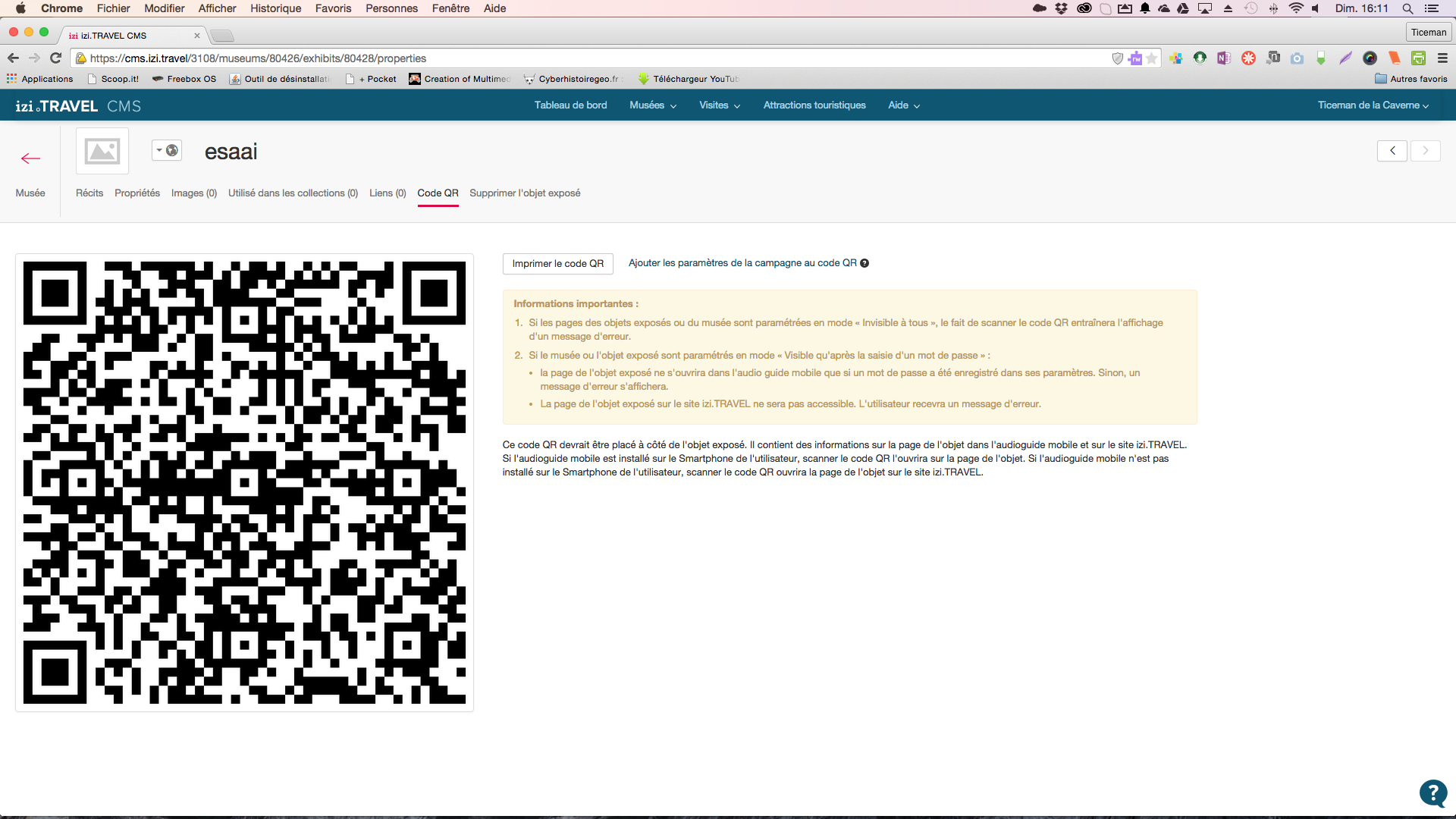Open Autres favoris folder
1456x819 pixels.
pos(1411,79)
